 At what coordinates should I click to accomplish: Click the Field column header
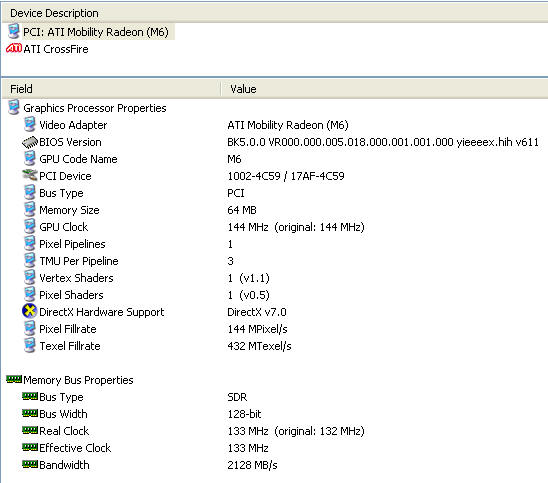pyautogui.click(x=111, y=89)
